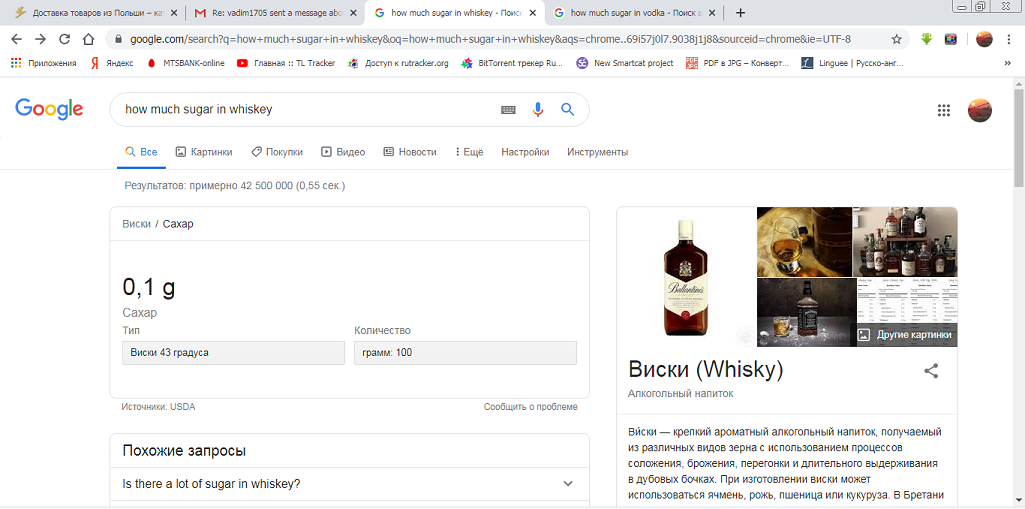Bookmark this page with the star icon
This screenshot has width=1025, height=509.
(x=896, y=39)
